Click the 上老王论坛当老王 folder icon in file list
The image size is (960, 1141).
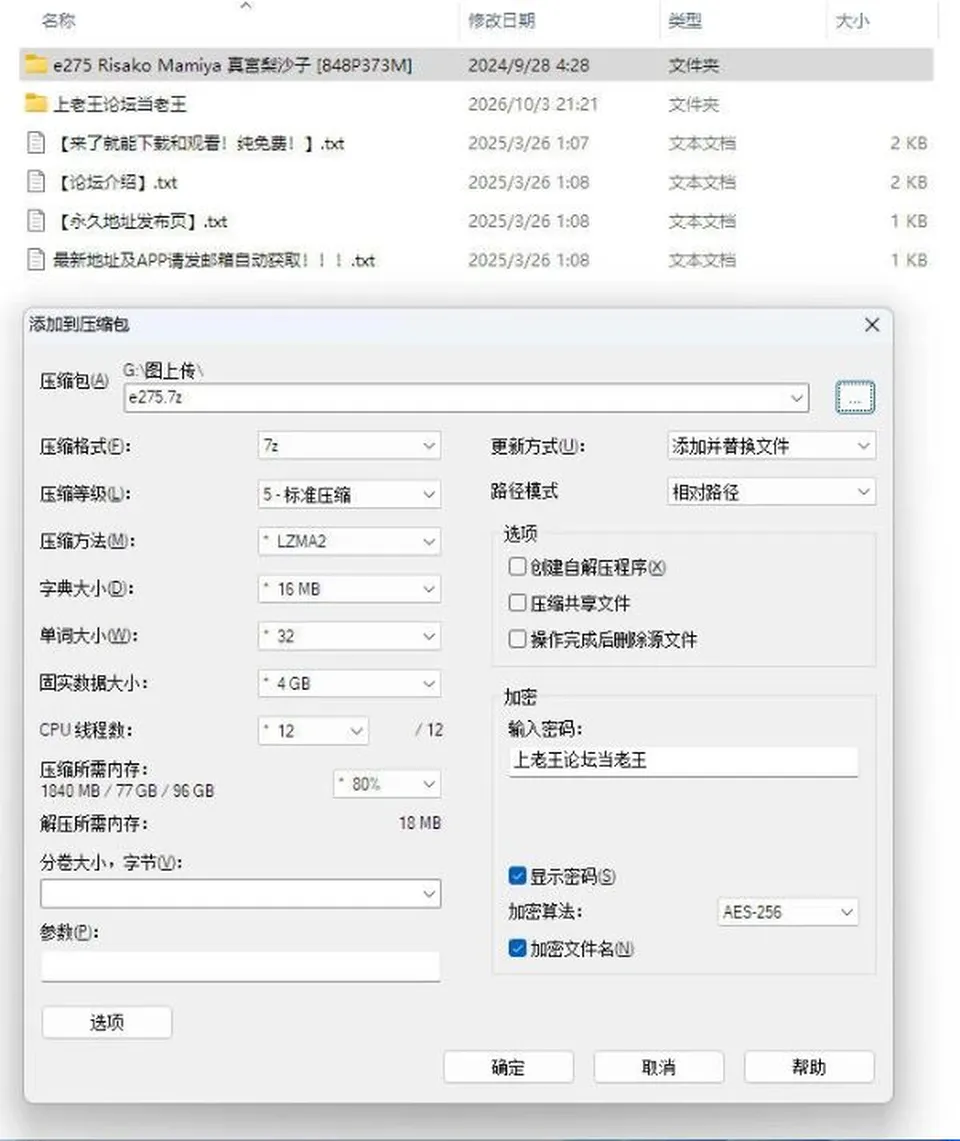pos(36,103)
